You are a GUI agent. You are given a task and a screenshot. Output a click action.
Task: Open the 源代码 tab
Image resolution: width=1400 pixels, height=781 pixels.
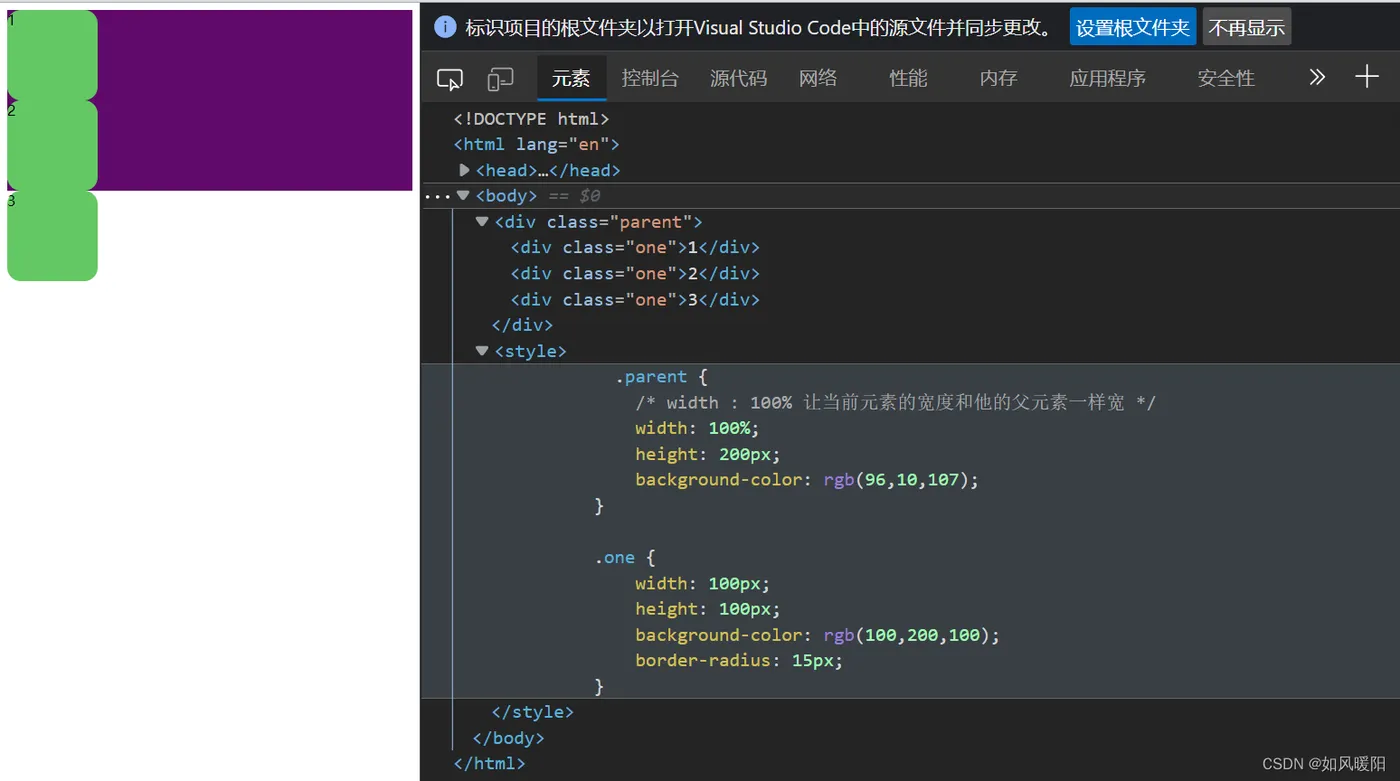(738, 78)
